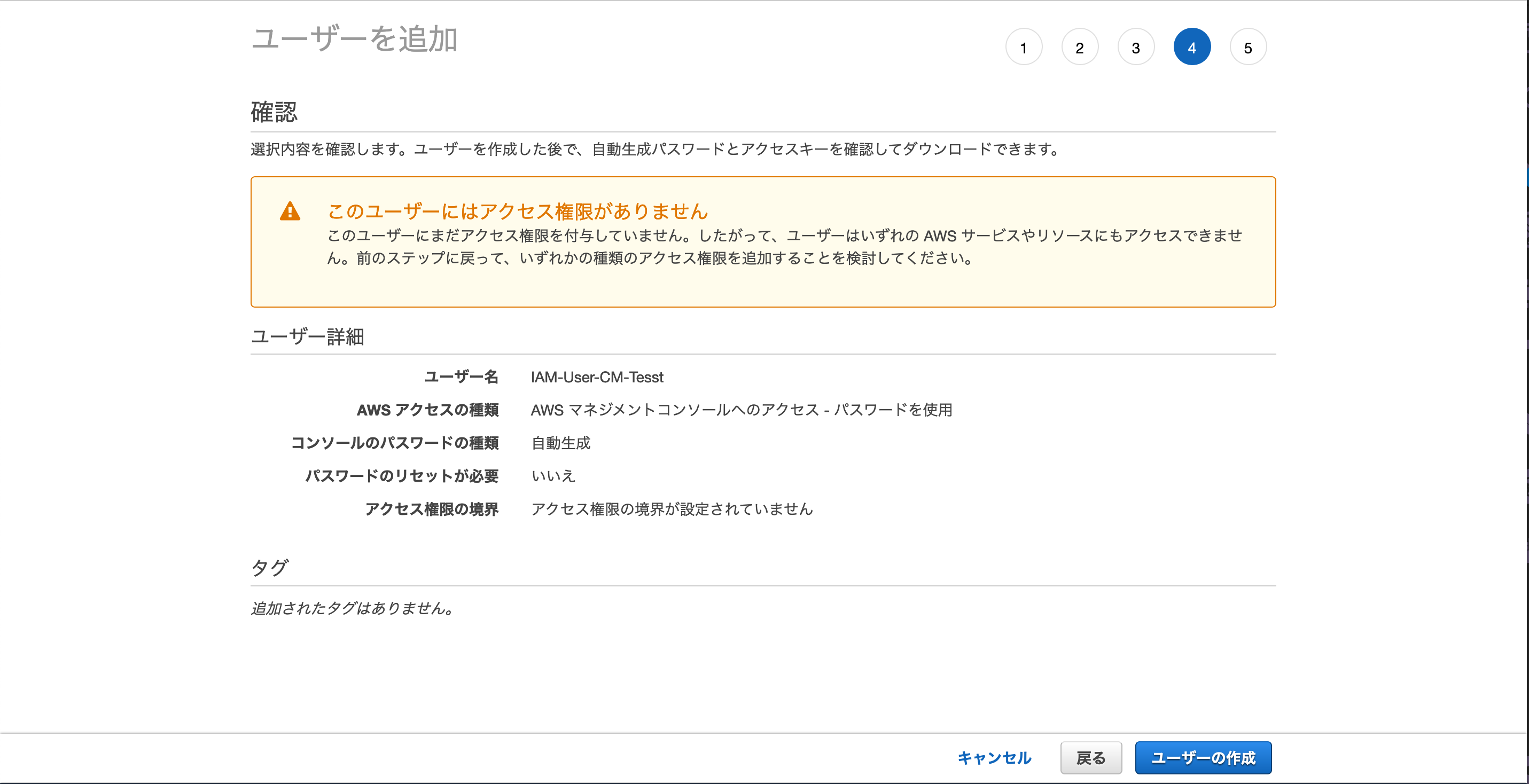Click the warning title このユーザーにはアクセス権限がありません
Screen dimensions: 1529x784
[x=518, y=211]
